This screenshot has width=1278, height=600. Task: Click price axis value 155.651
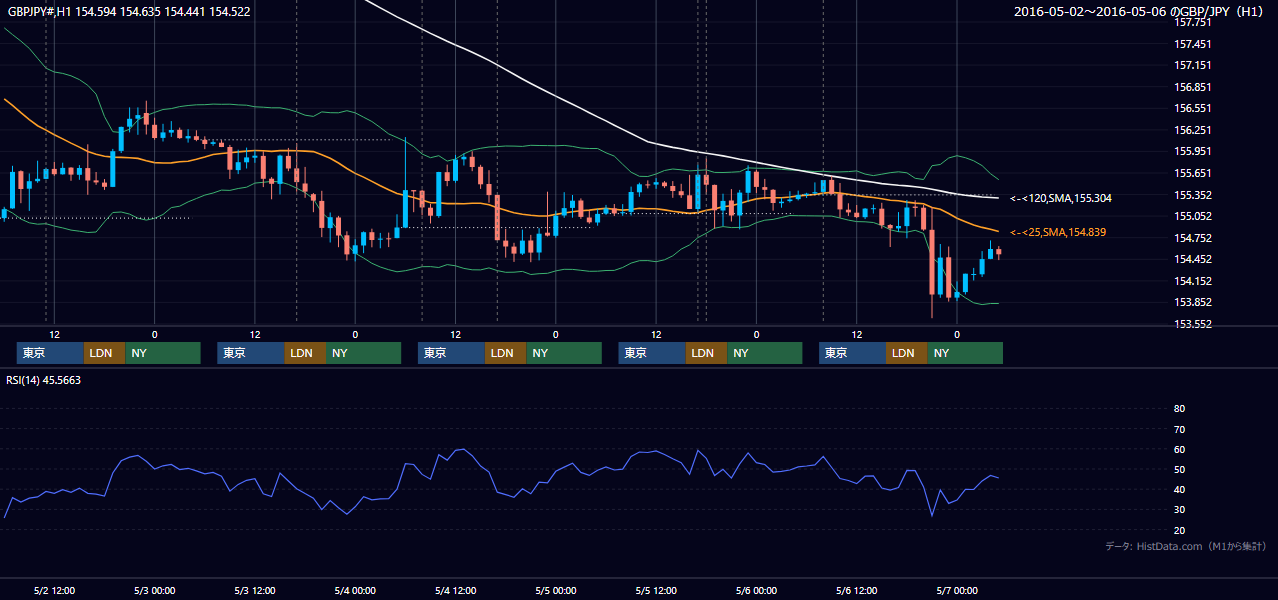point(1193,173)
